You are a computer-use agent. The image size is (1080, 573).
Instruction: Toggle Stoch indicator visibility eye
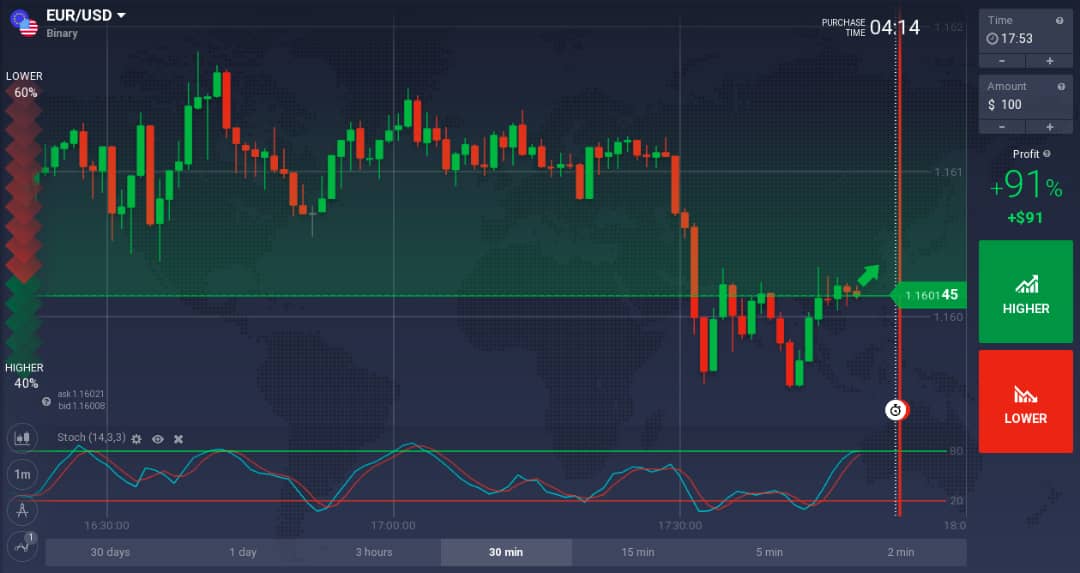click(157, 439)
